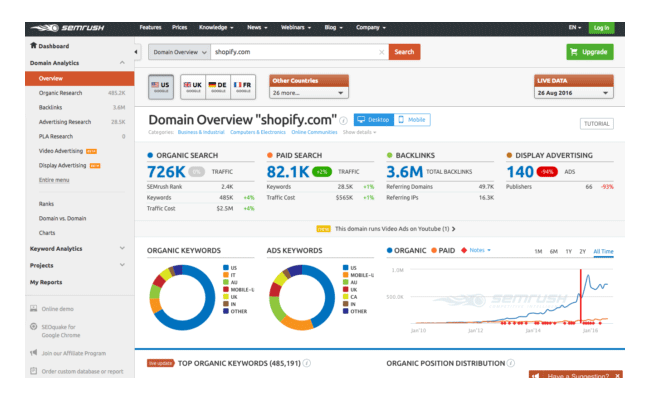
Task: Switch to Desktop data view
Action: tap(374, 120)
